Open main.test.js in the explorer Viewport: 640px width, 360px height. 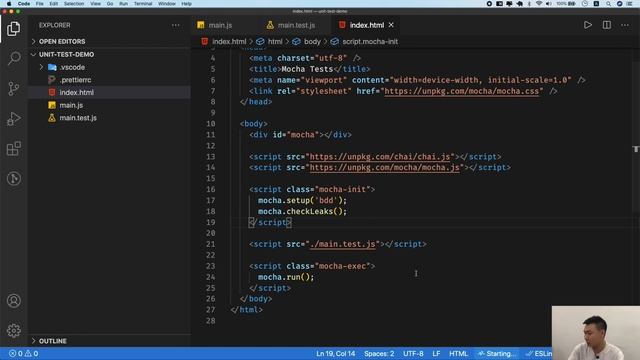tap(78, 118)
